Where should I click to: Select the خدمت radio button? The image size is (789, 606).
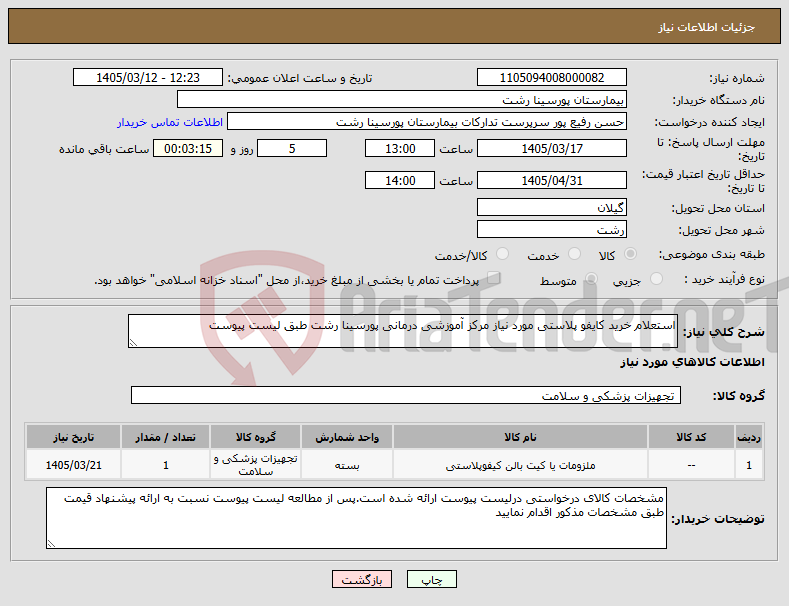tap(574, 254)
